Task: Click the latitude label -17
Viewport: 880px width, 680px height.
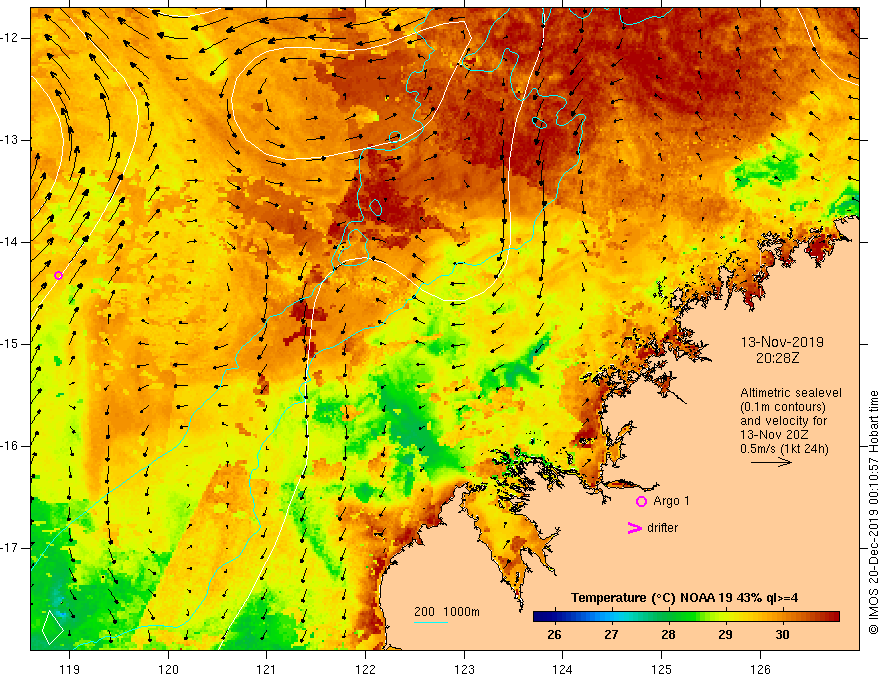Action: pos(10,548)
